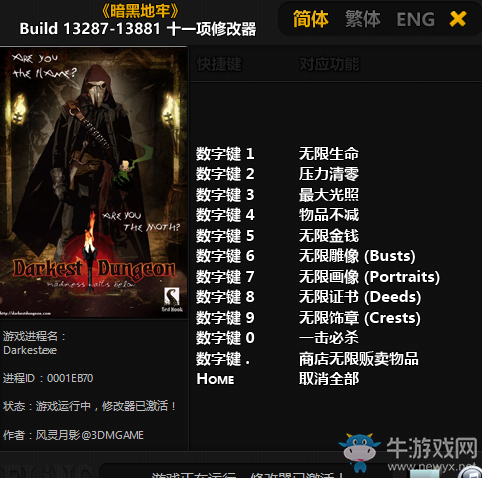This screenshot has width=482, height=478.
Task: Enable 无限雕像 (Busts) option
Action: tap(357, 256)
